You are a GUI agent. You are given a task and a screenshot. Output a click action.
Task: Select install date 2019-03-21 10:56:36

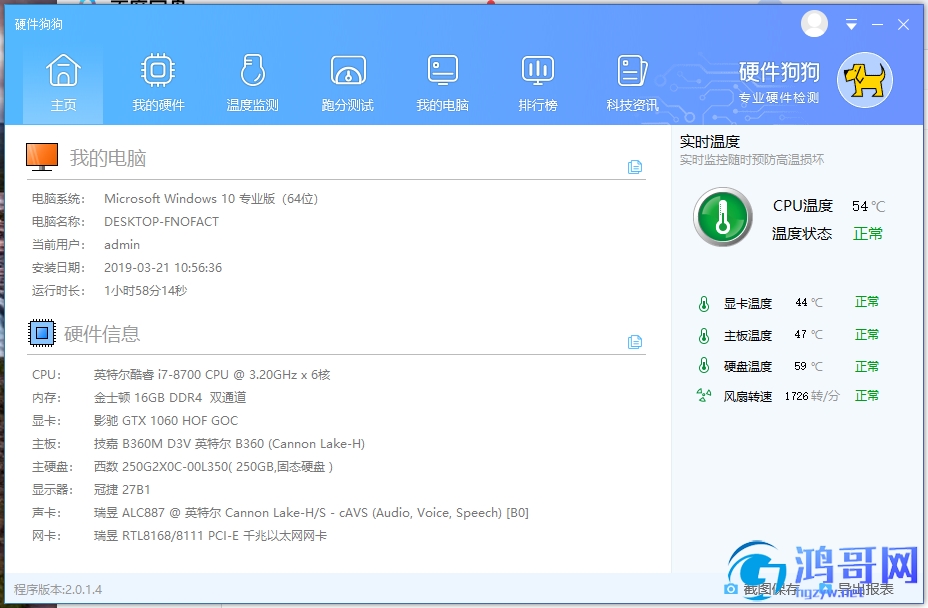(x=163, y=268)
